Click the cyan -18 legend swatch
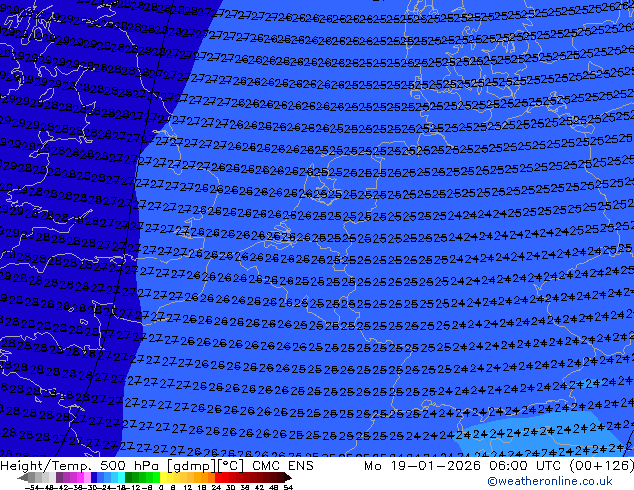This screenshot has height=490, width=634. click(121, 477)
